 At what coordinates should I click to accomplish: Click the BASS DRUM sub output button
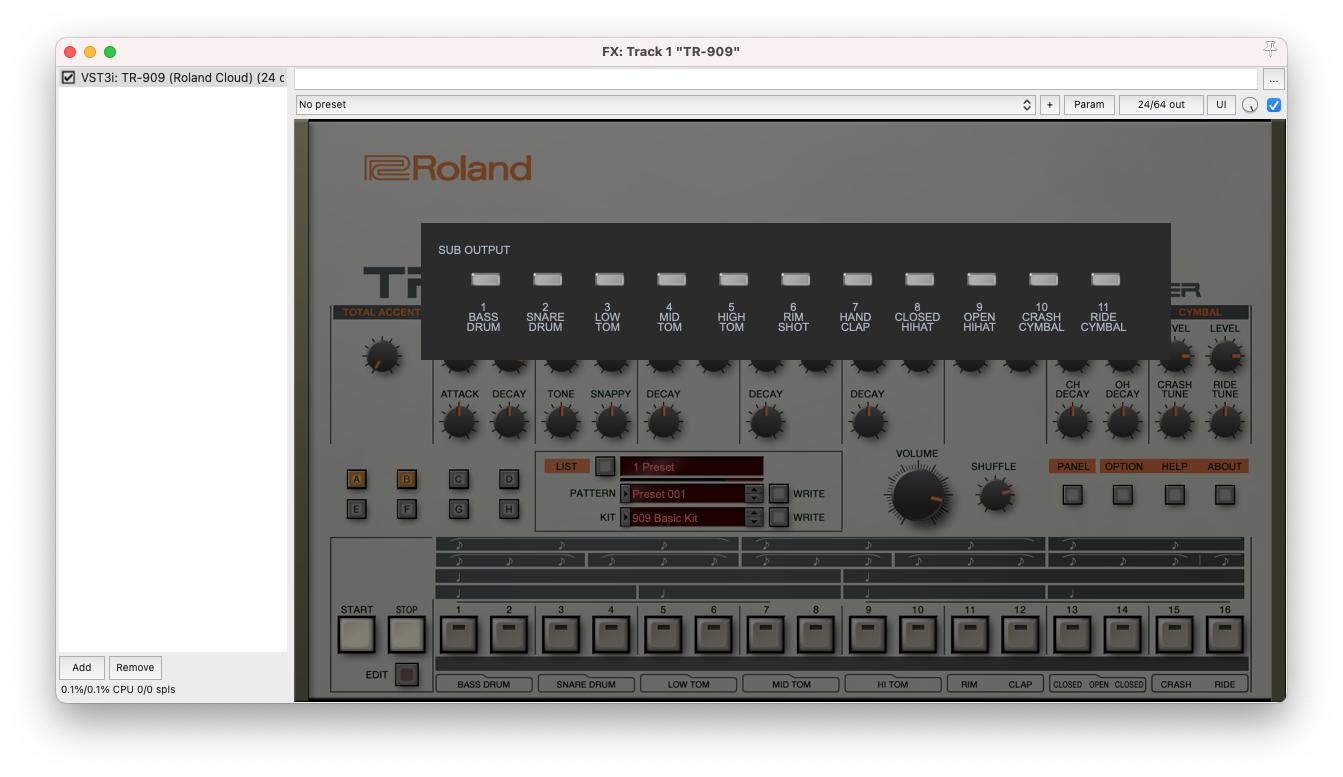click(485, 279)
